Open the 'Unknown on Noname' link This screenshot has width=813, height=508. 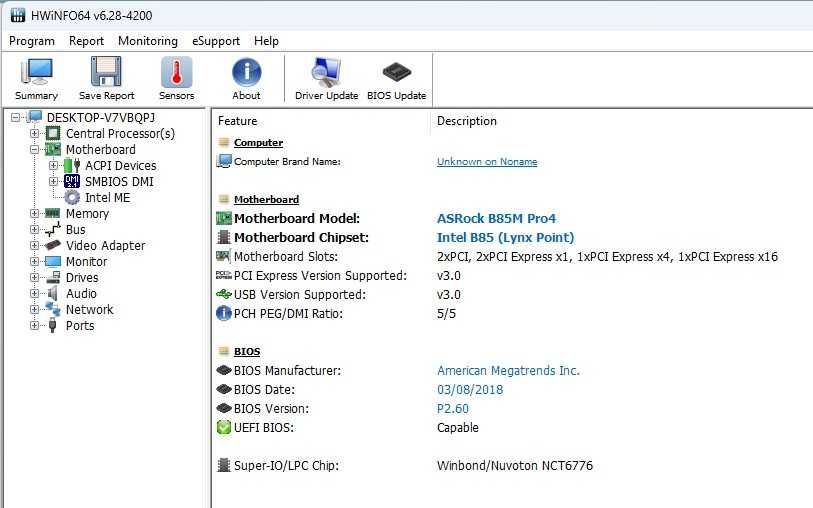[x=487, y=162]
